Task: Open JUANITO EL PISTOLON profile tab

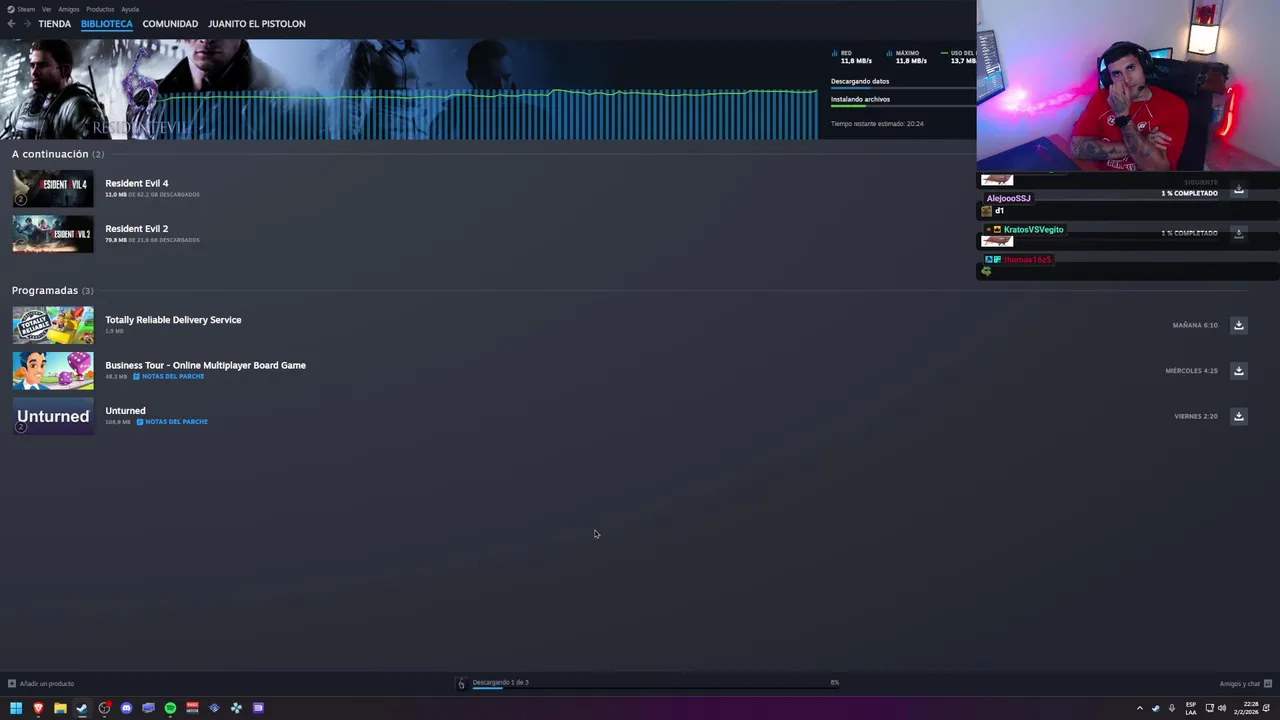Action: coord(257,24)
